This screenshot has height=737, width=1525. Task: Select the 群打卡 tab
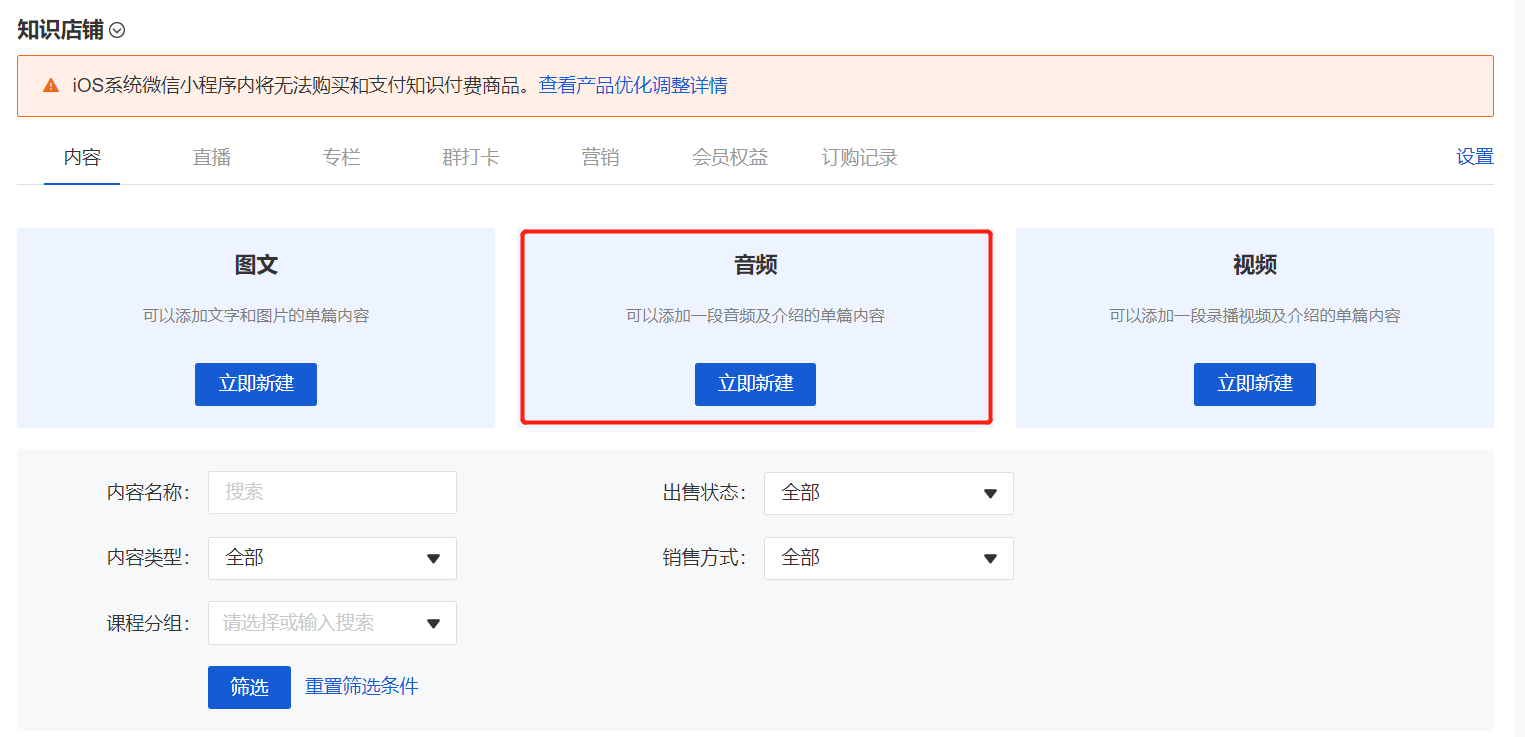pyautogui.click(x=471, y=158)
